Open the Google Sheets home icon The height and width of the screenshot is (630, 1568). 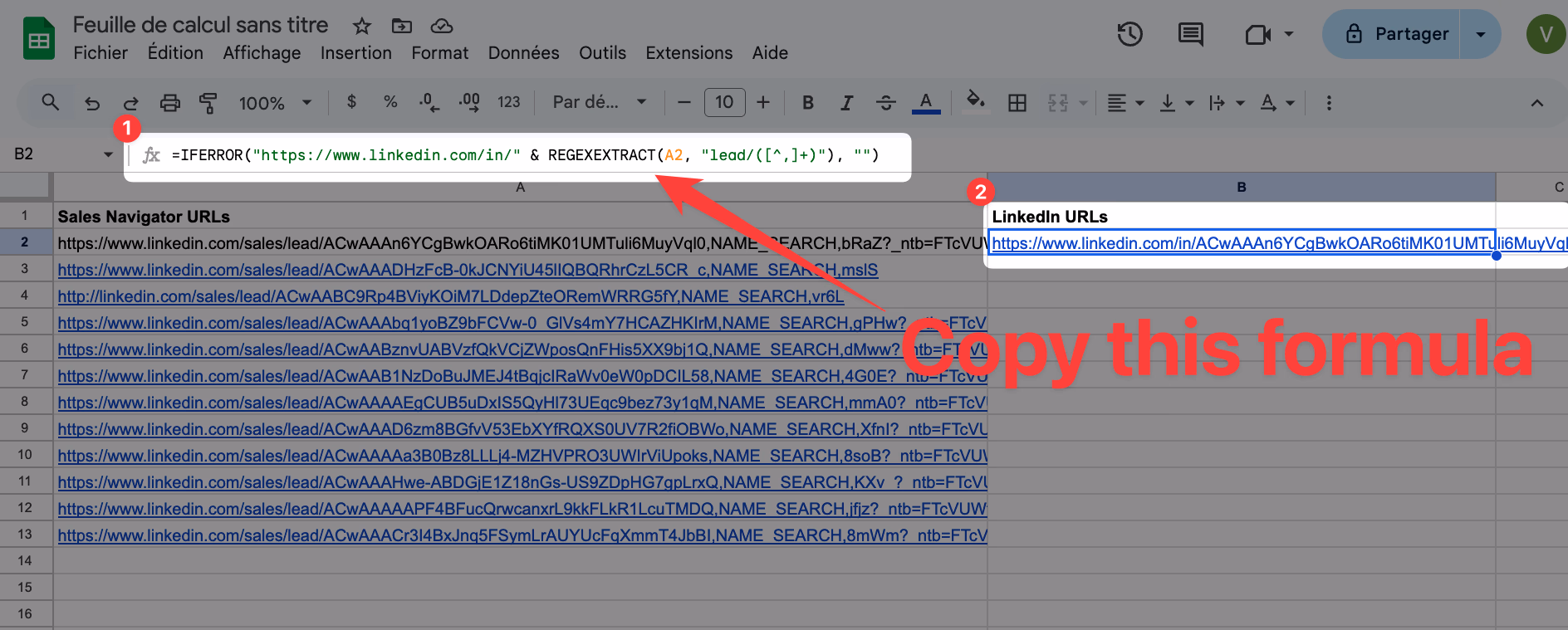point(38,38)
